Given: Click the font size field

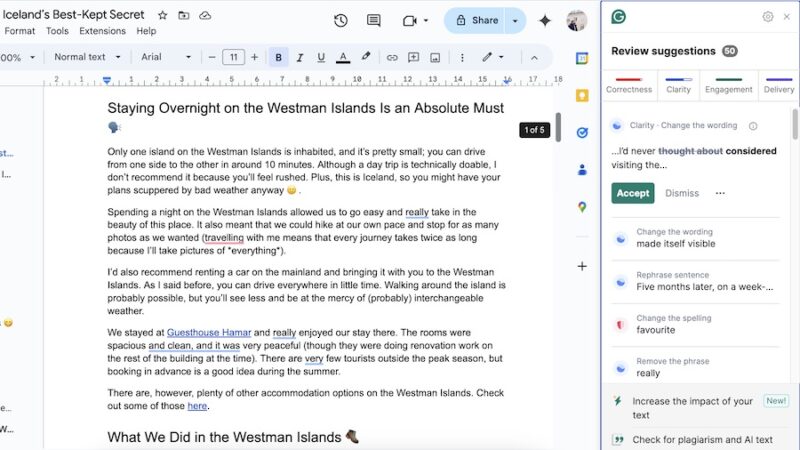Looking at the screenshot, I should (233, 57).
